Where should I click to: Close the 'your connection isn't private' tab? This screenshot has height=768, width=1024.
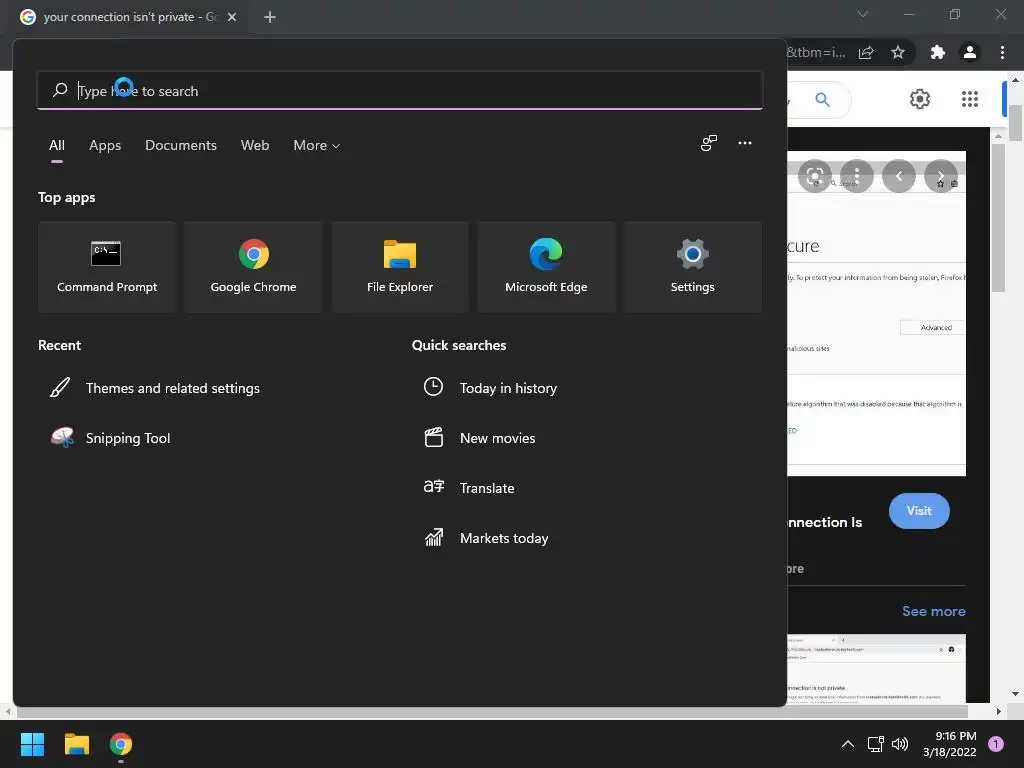pyautogui.click(x=232, y=17)
